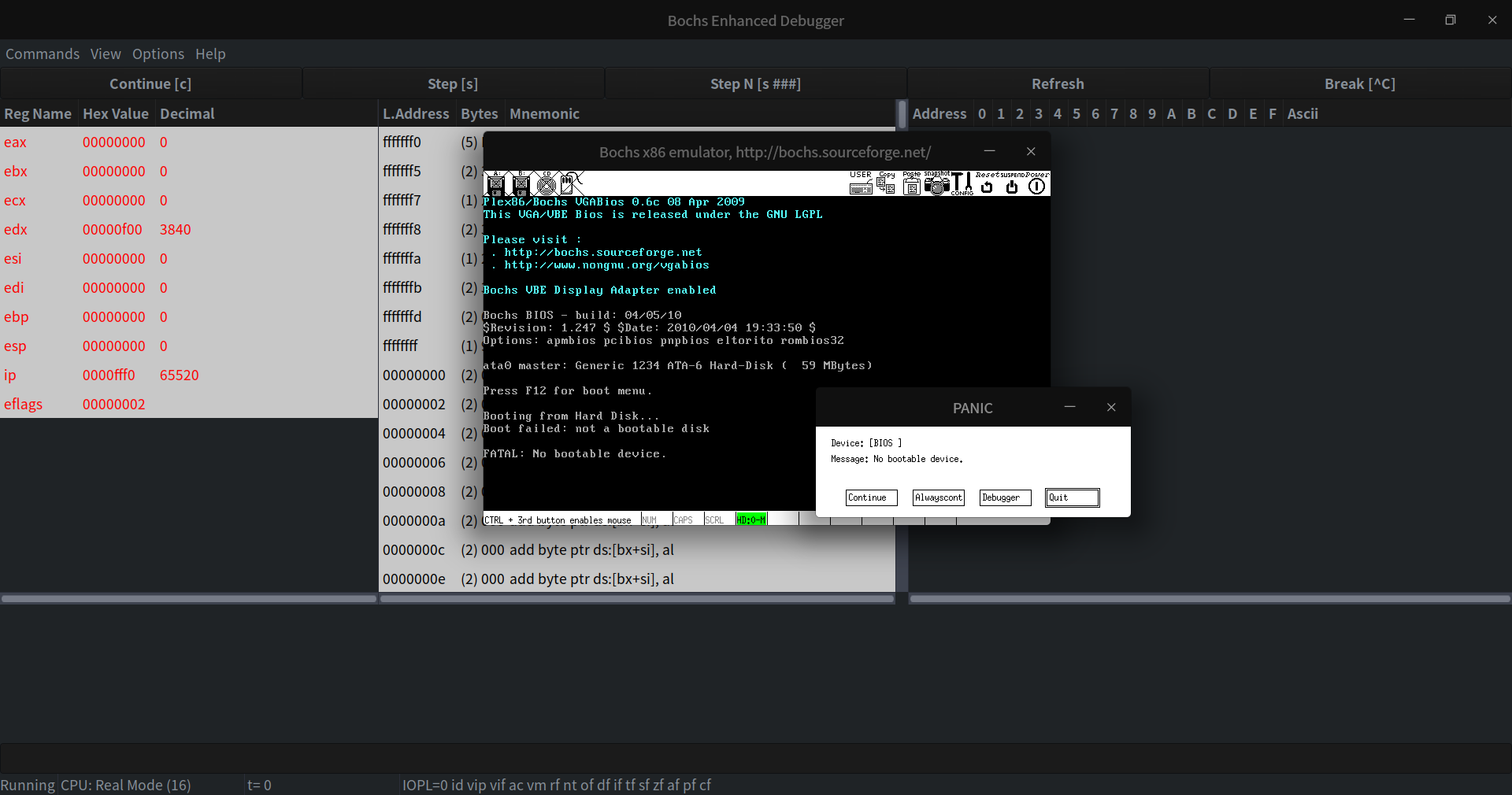Viewport: 1512px width, 795px height.
Task: Click NUM indicator in emulator status bar
Action: point(656,520)
